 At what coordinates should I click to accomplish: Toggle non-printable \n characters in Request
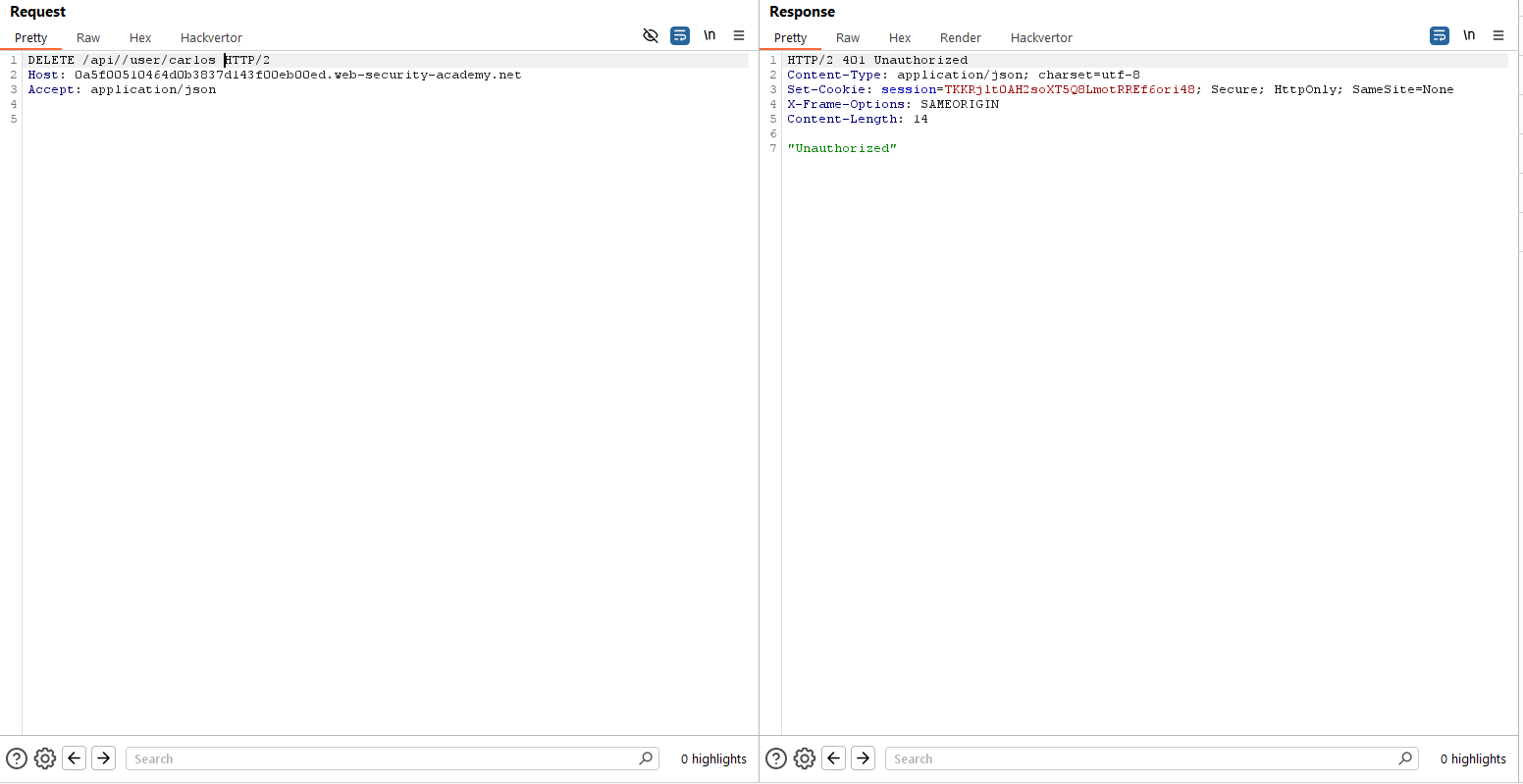(709, 35)
